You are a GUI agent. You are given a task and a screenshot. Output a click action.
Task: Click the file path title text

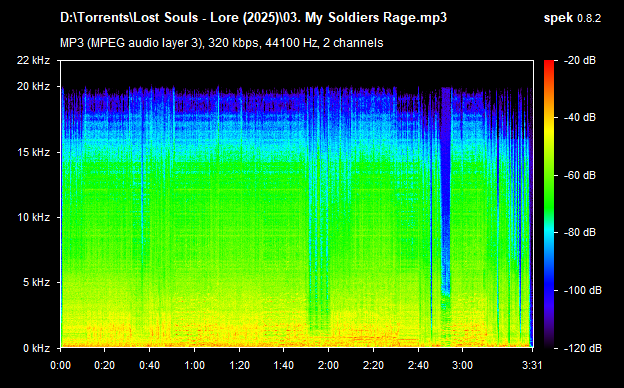pyautogui.click(x=253, y=18)
